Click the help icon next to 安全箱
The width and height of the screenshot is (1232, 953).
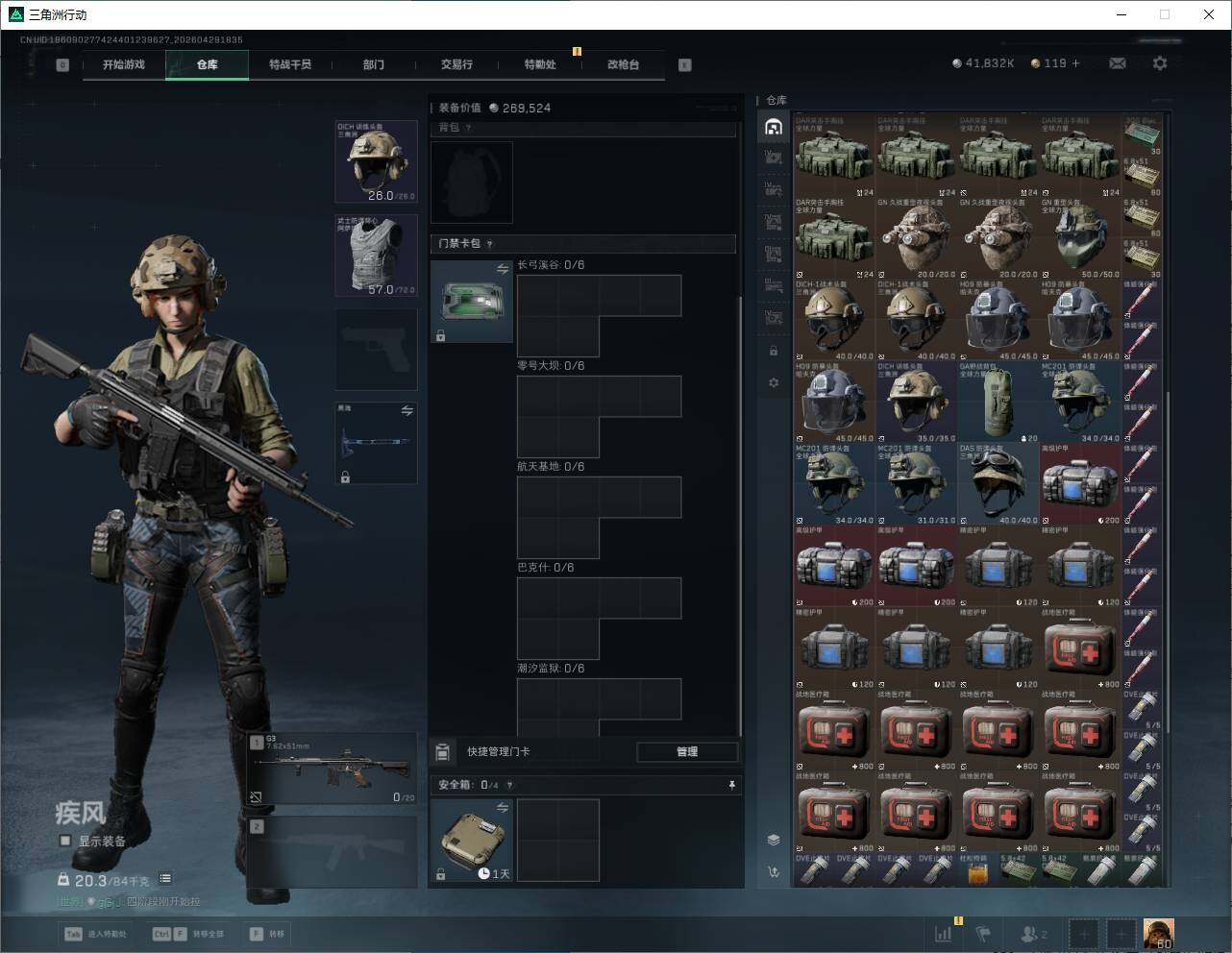509,785
